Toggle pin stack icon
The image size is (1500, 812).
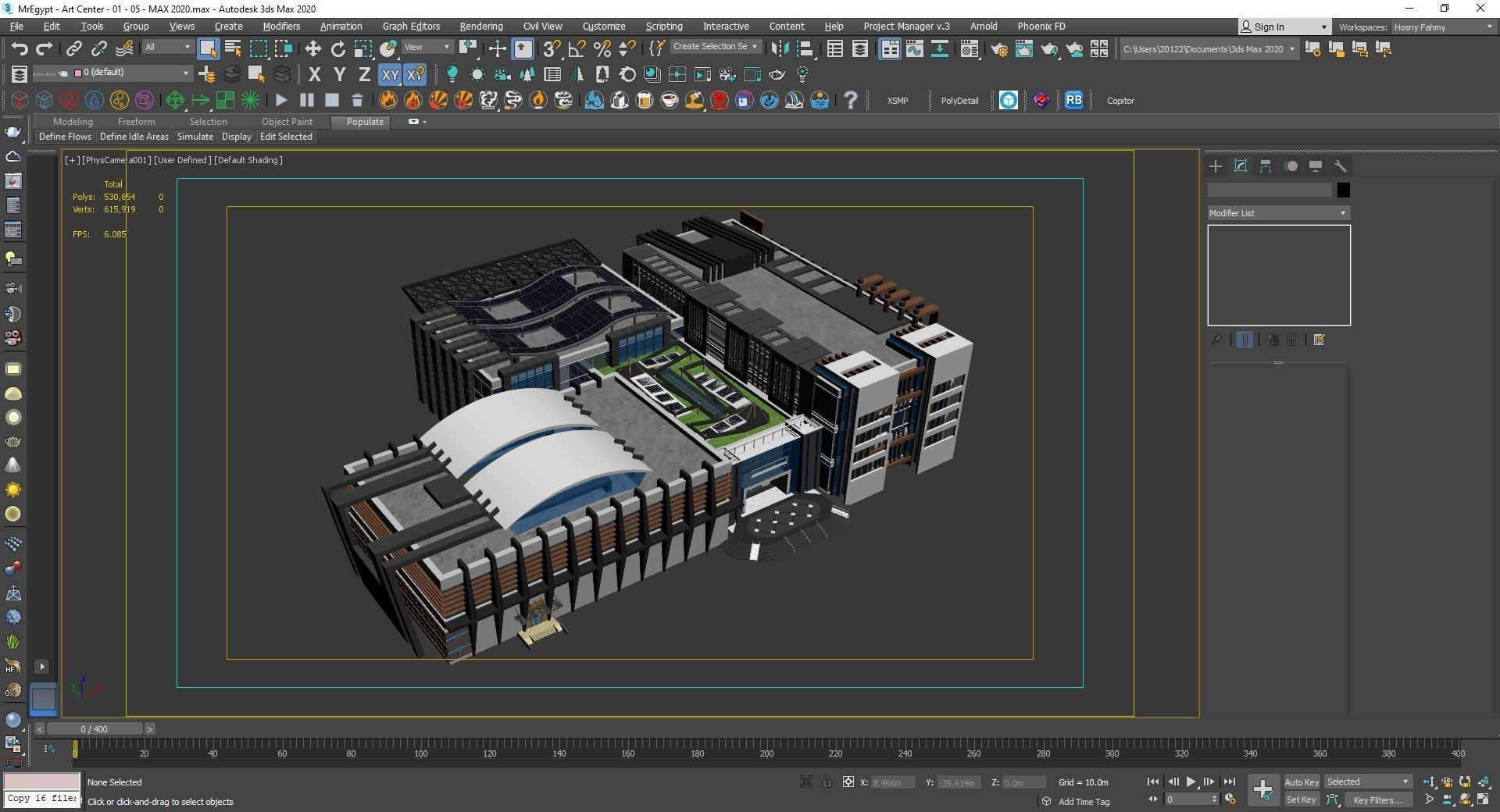pyautogui.click(x=1216, y=340)
